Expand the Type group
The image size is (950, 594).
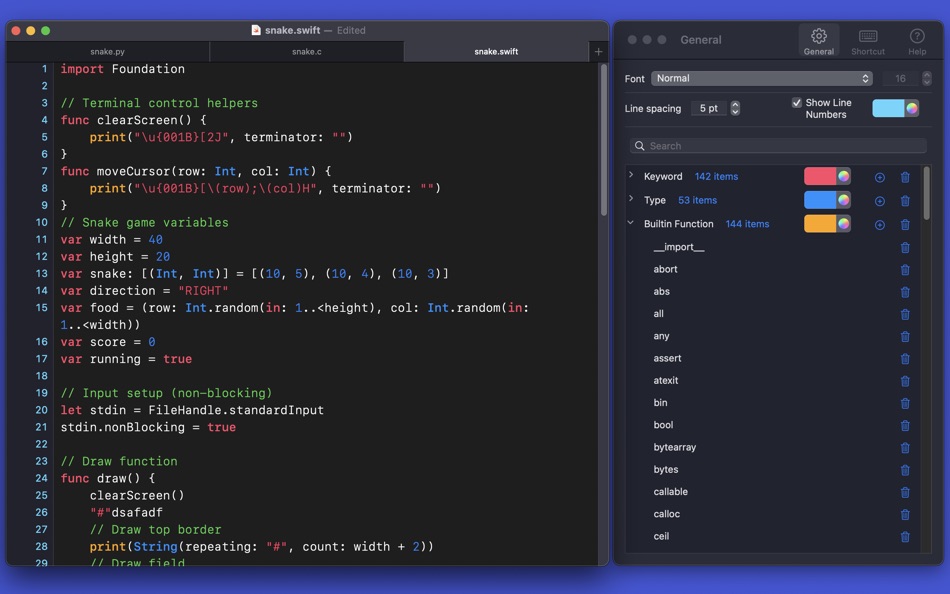click(631, 199)
